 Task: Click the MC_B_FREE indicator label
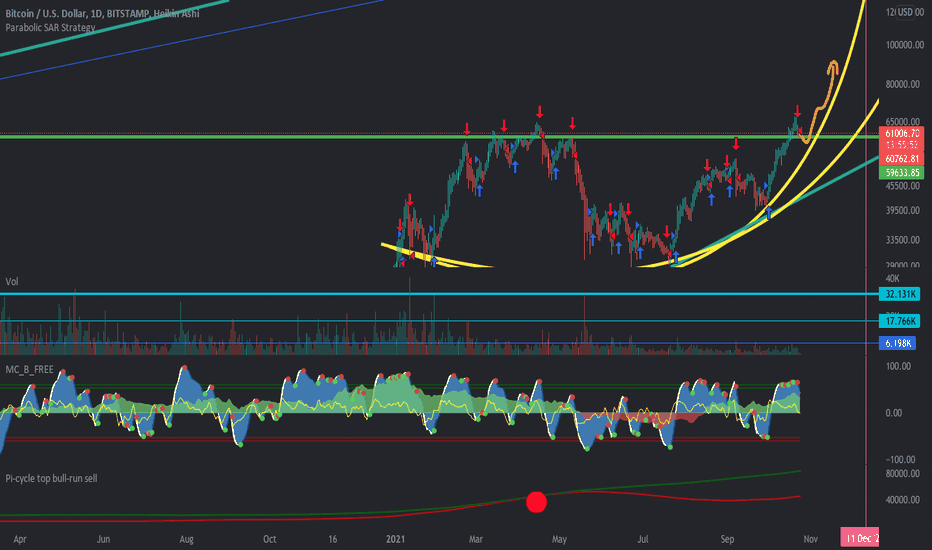coord(29,370)
